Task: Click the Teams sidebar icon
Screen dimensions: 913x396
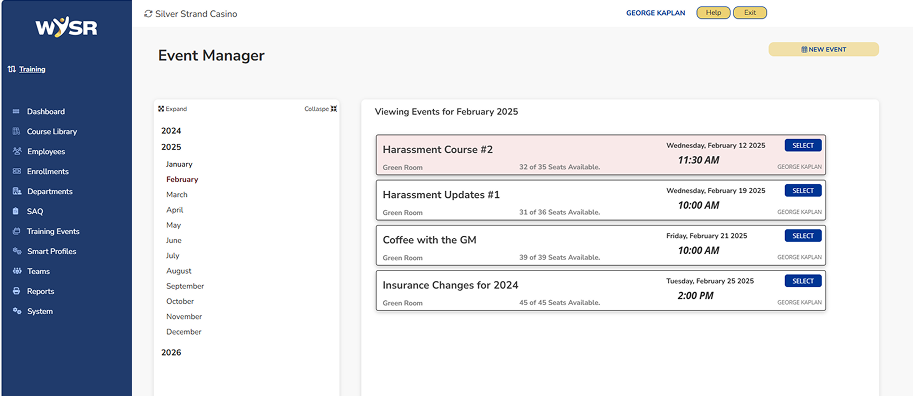Action: point(16,271)
